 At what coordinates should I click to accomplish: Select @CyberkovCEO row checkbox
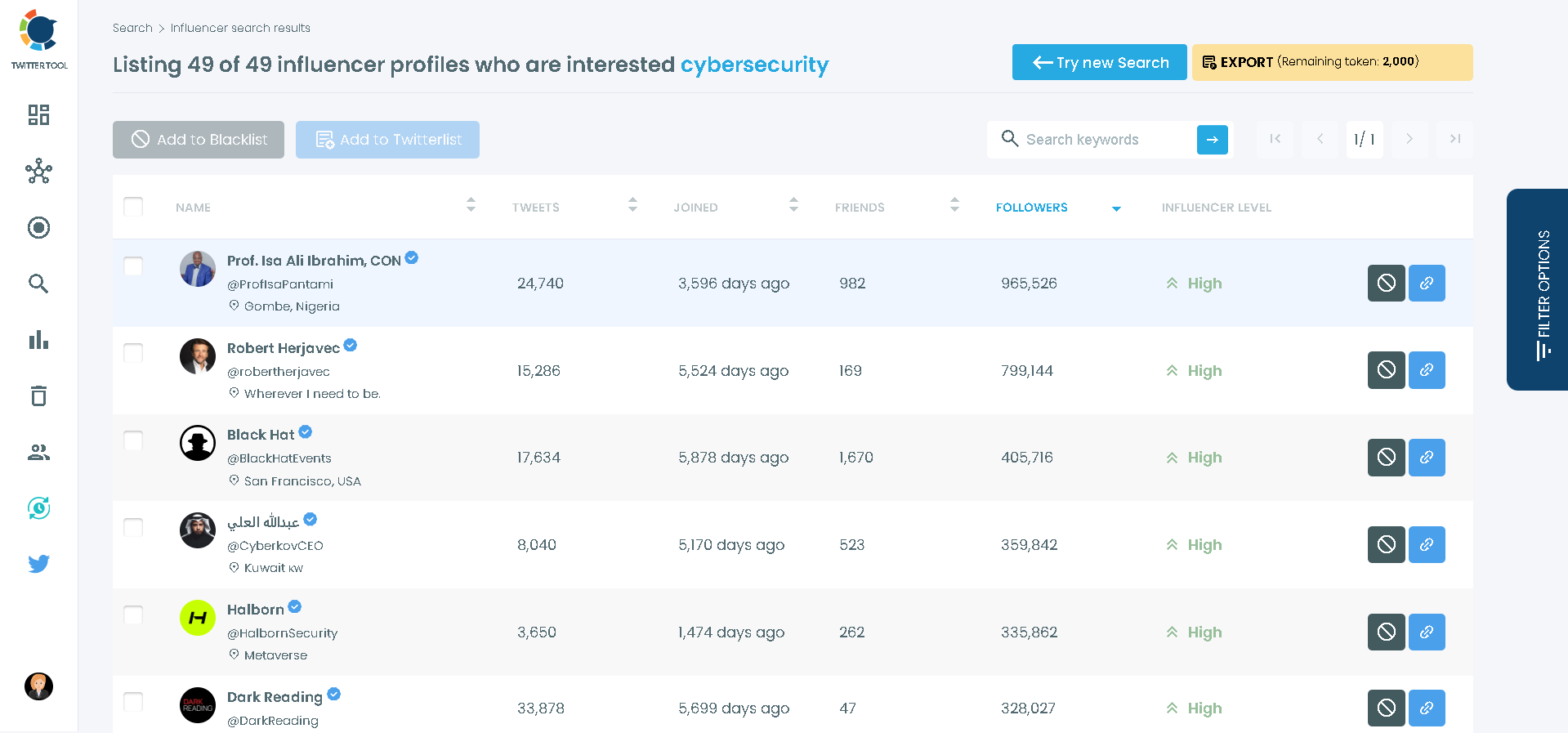point(133,528)
